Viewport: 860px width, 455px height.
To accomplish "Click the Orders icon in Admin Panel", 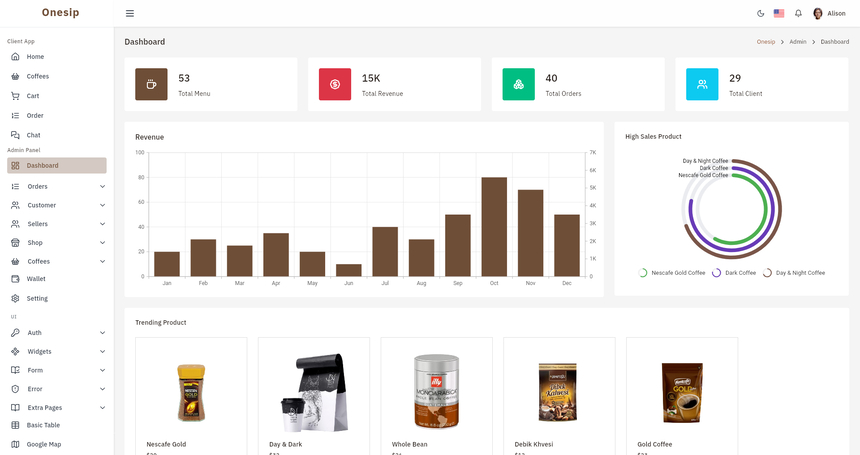I will (x=15, y=186).
